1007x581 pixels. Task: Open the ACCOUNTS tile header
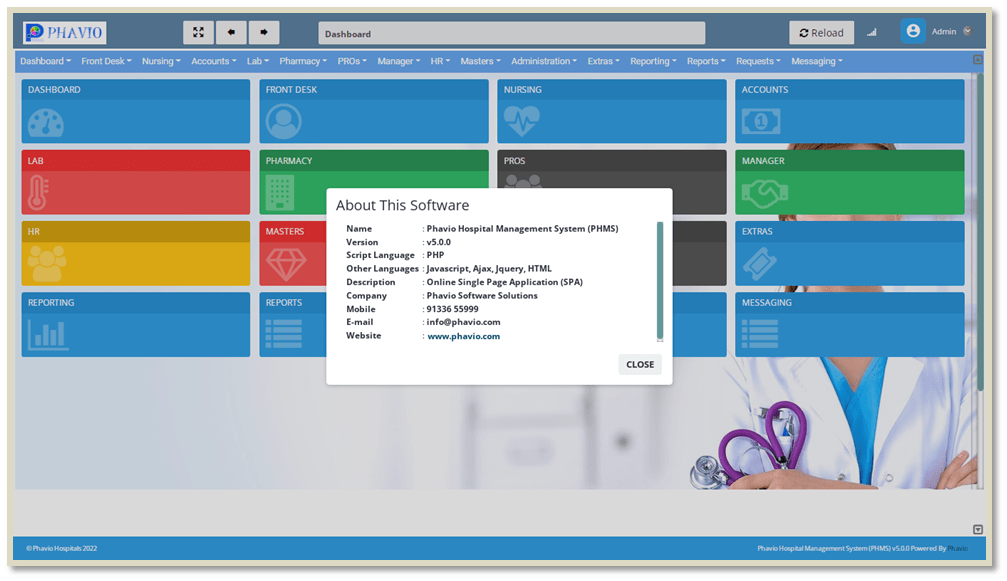850,89
